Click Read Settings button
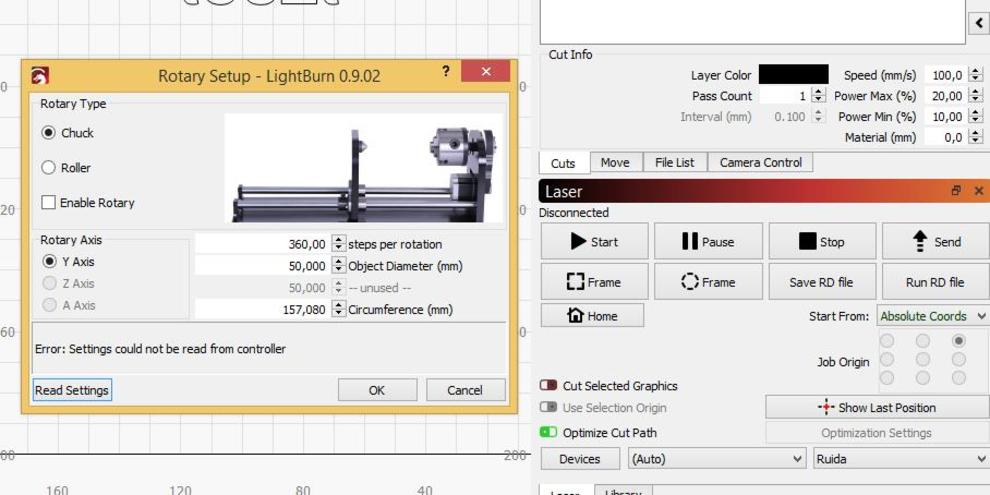The height and width of the screenshot is (495, 990). (x=72, y=390)
